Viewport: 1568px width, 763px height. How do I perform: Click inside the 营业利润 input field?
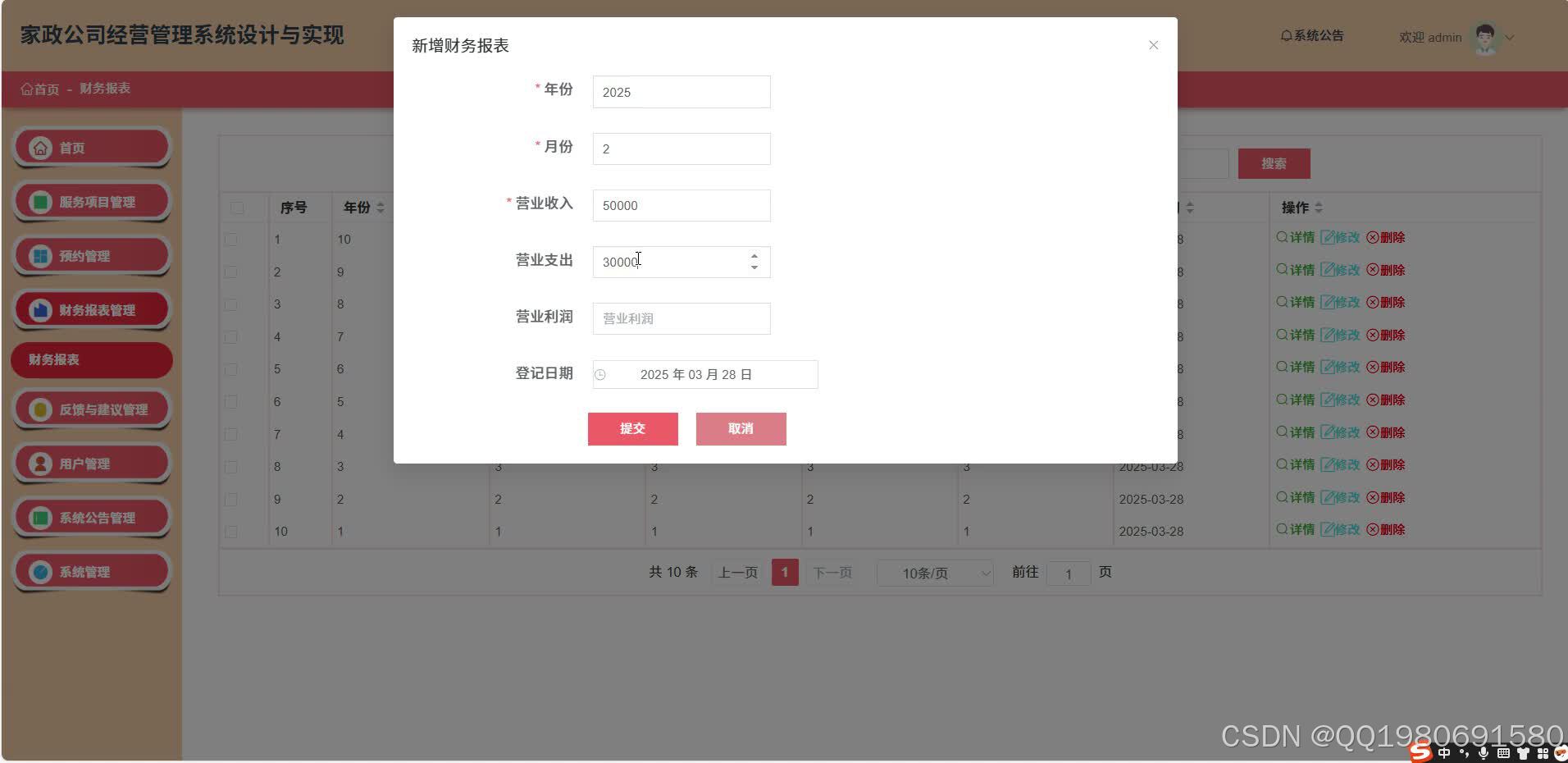click(x=681, y=318)
